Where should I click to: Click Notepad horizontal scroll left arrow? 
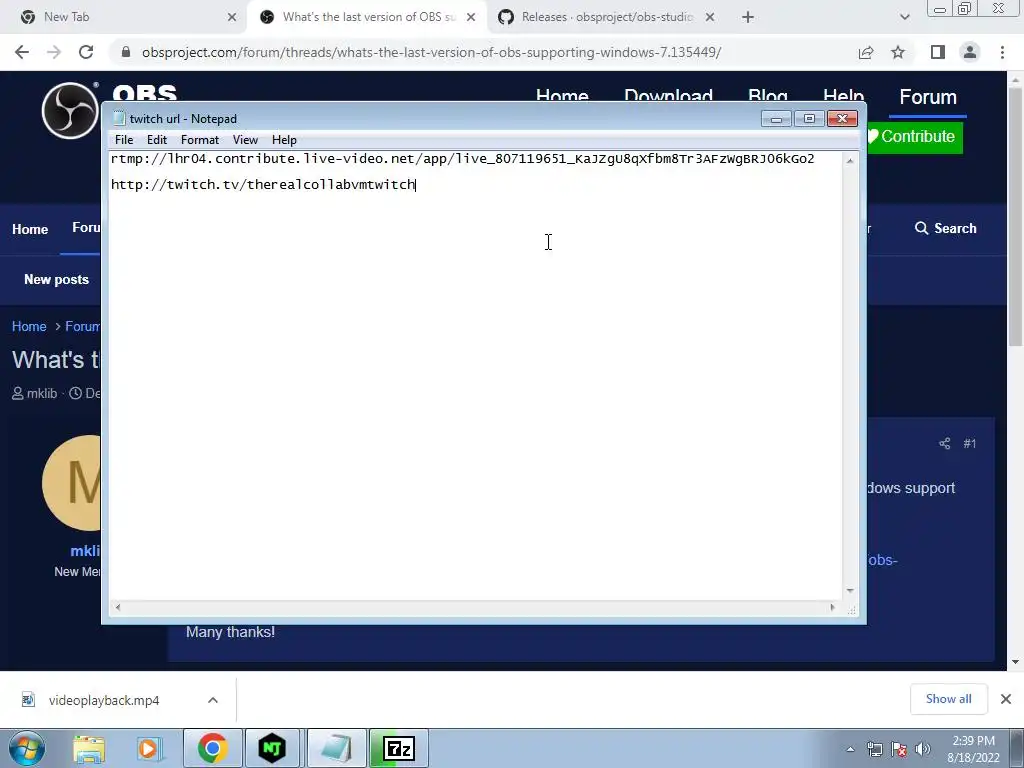pos(118,607)
